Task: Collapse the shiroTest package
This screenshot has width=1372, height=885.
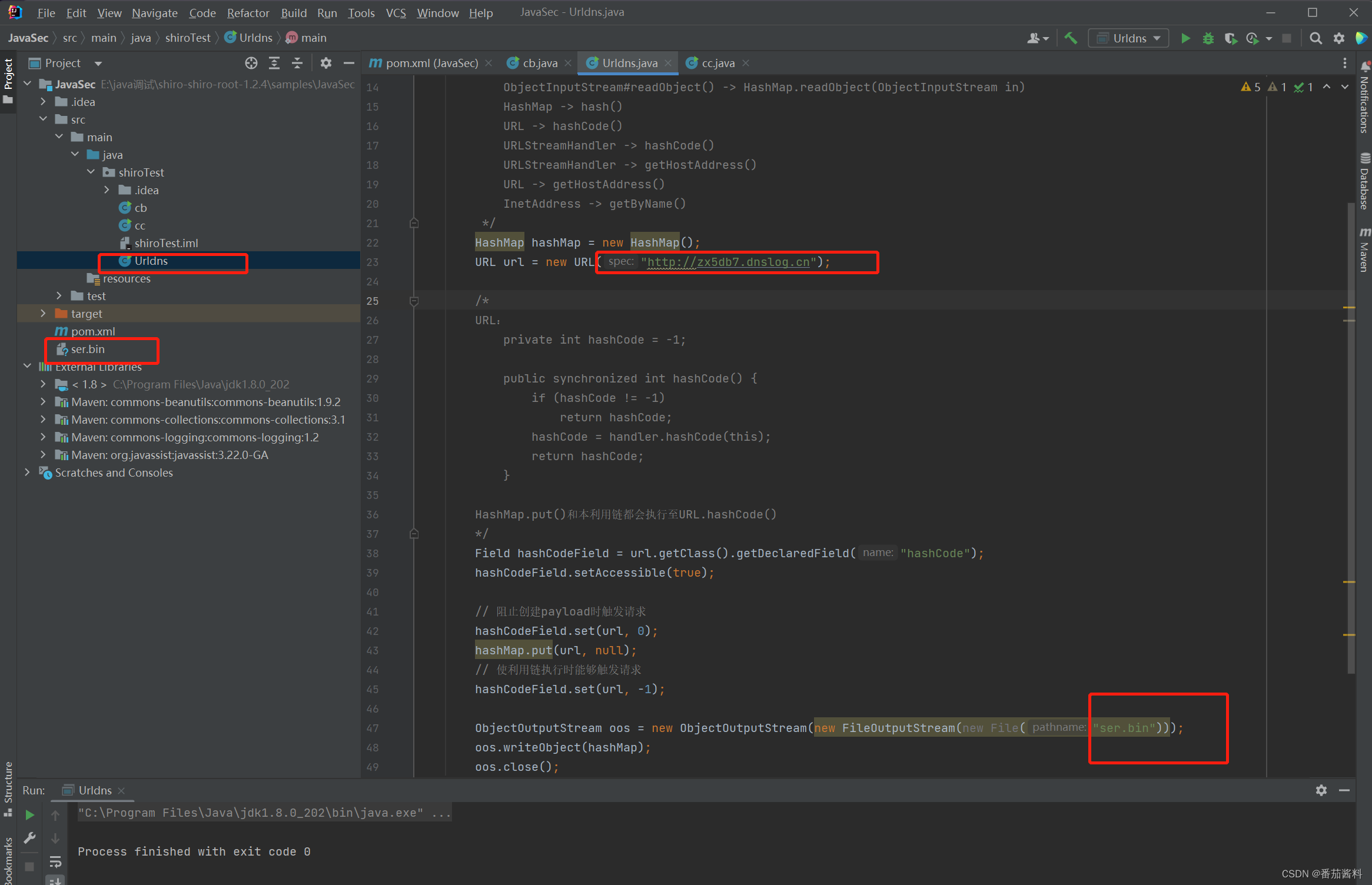Action: pyautogui.click(x=91, y=172)
